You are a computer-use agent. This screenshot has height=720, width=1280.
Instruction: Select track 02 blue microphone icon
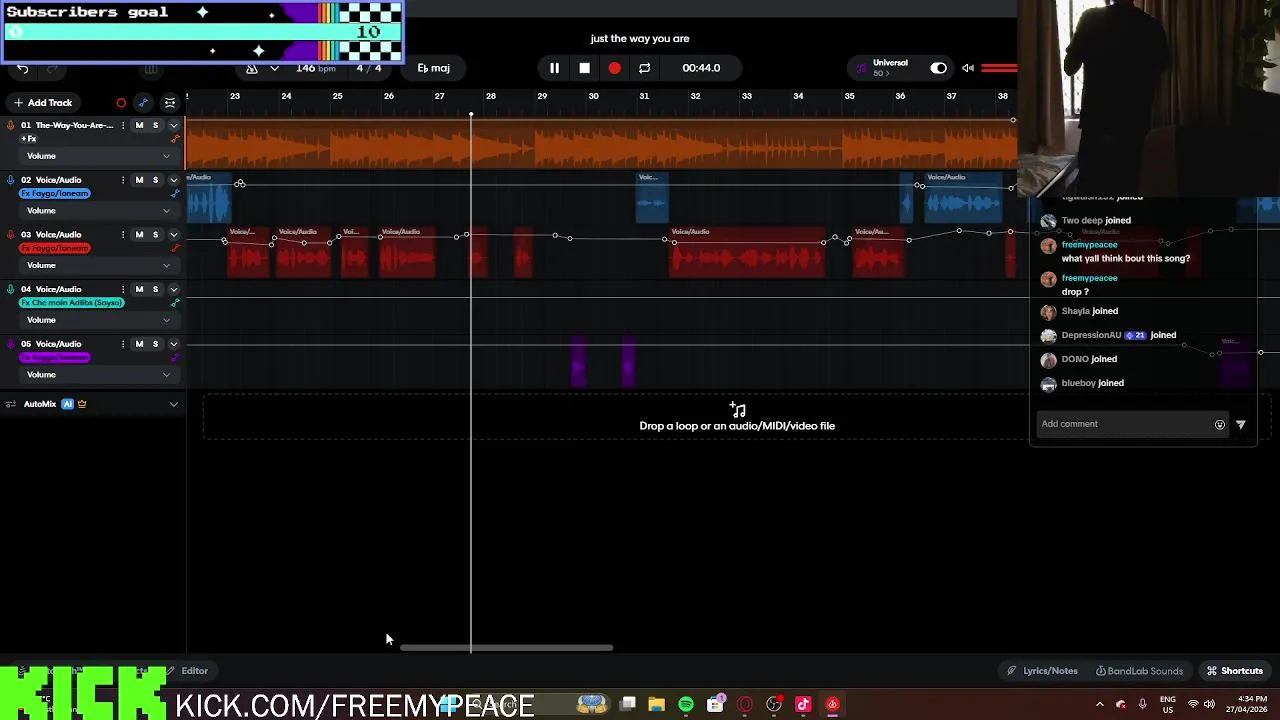pyautogui.click(x=11, y=180)
